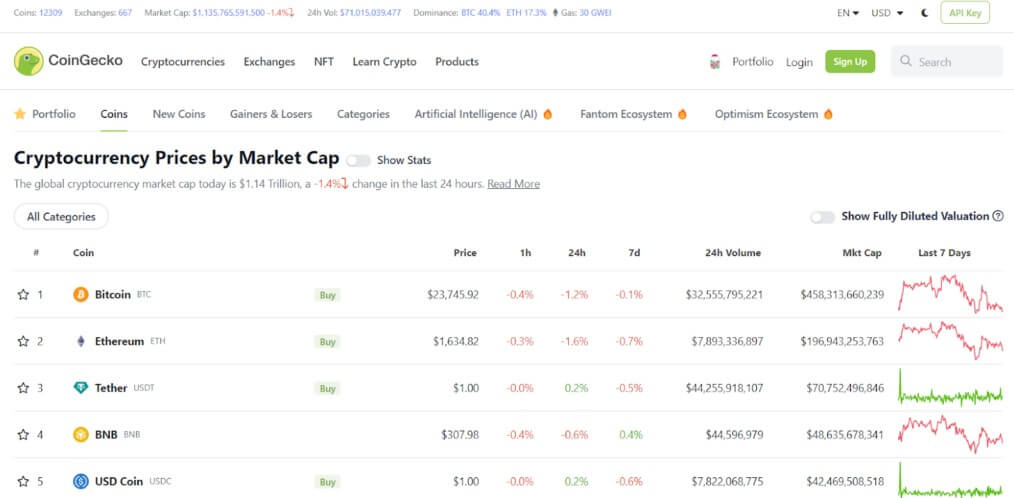Click Buy button for USD Coin
The width and height of the screenshot is (1014, 498).
[327, 482]
